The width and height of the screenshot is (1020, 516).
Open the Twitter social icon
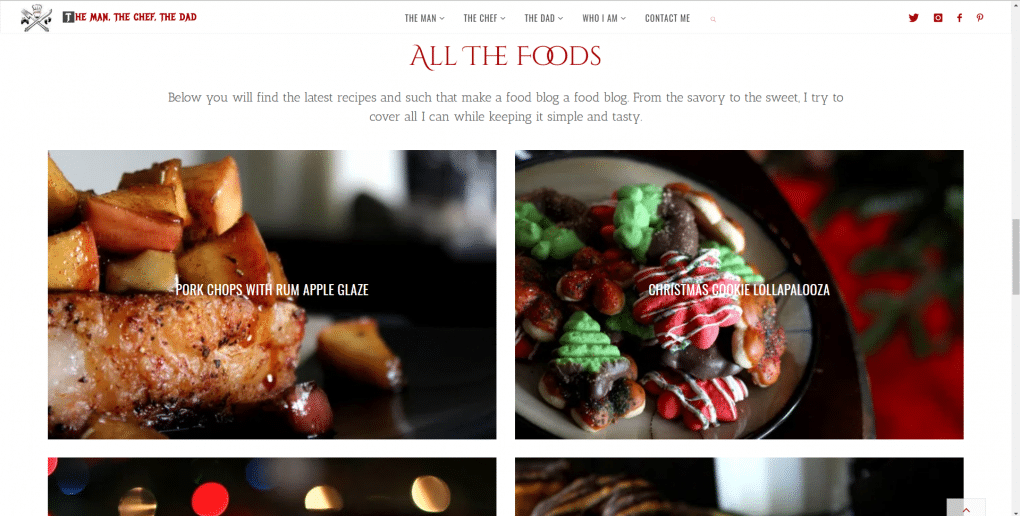pyautogui.click(x=913, y=18)
